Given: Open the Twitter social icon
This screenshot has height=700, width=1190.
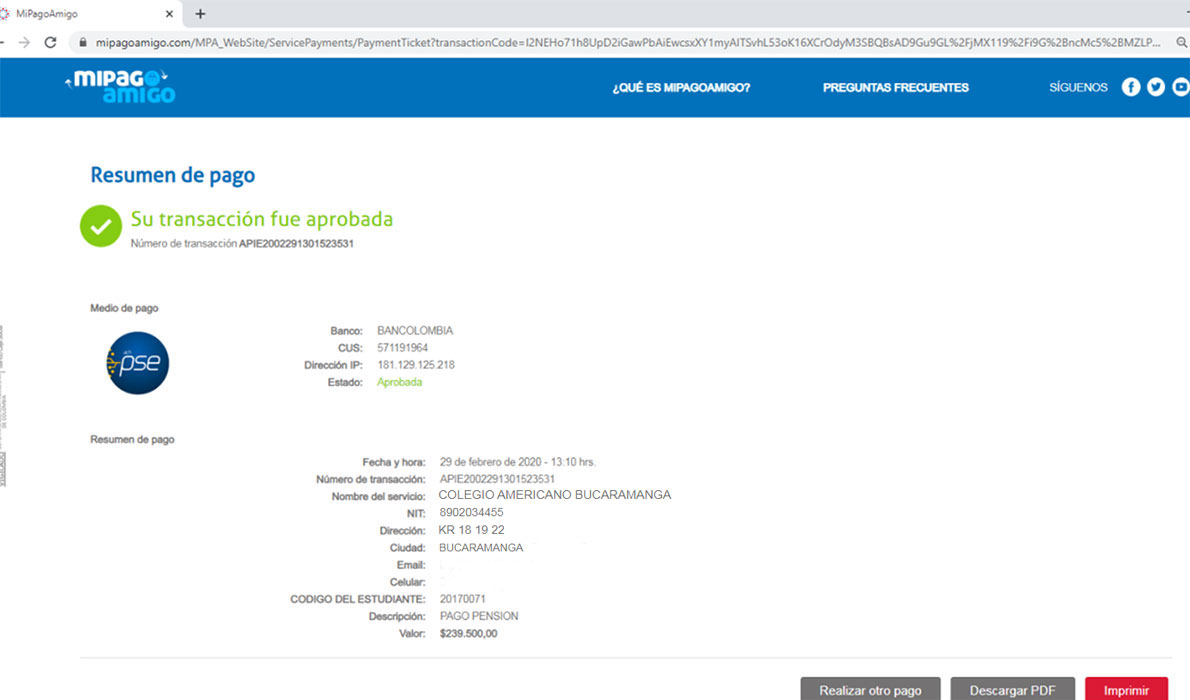Looking at the screenshot, I should tap(1156, 87).
